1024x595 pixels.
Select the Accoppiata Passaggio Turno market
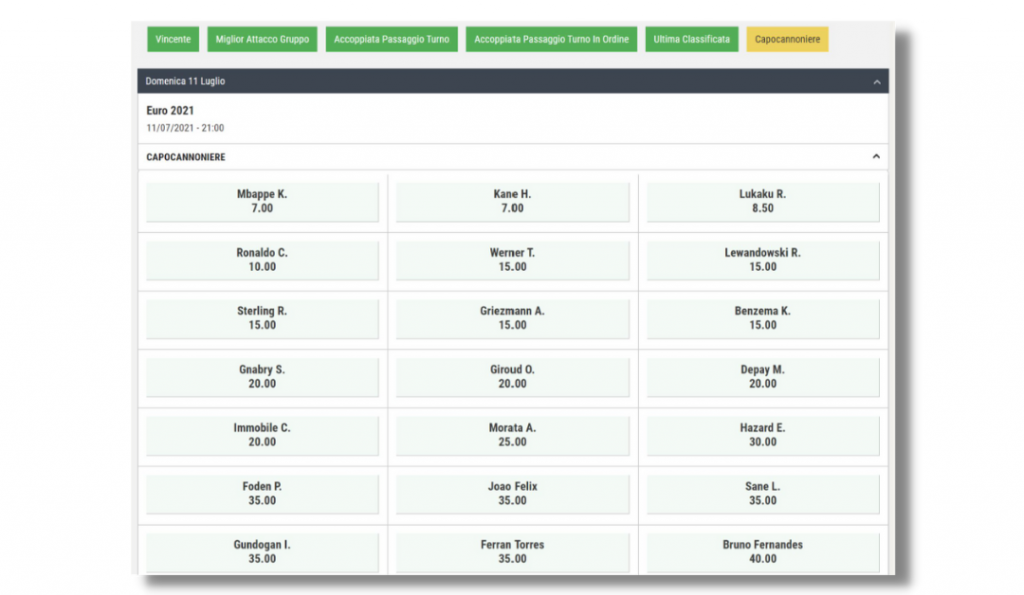point(391,39)
